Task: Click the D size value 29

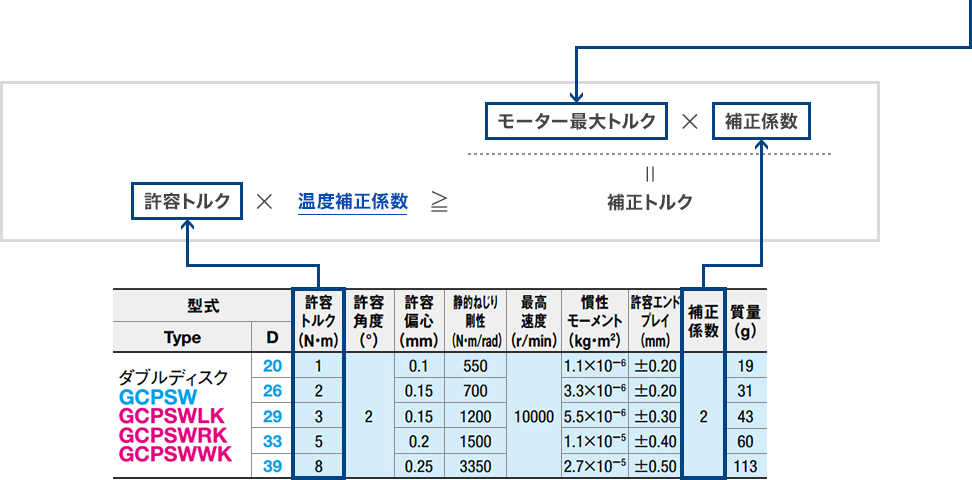Action: (x=272, y=416)
